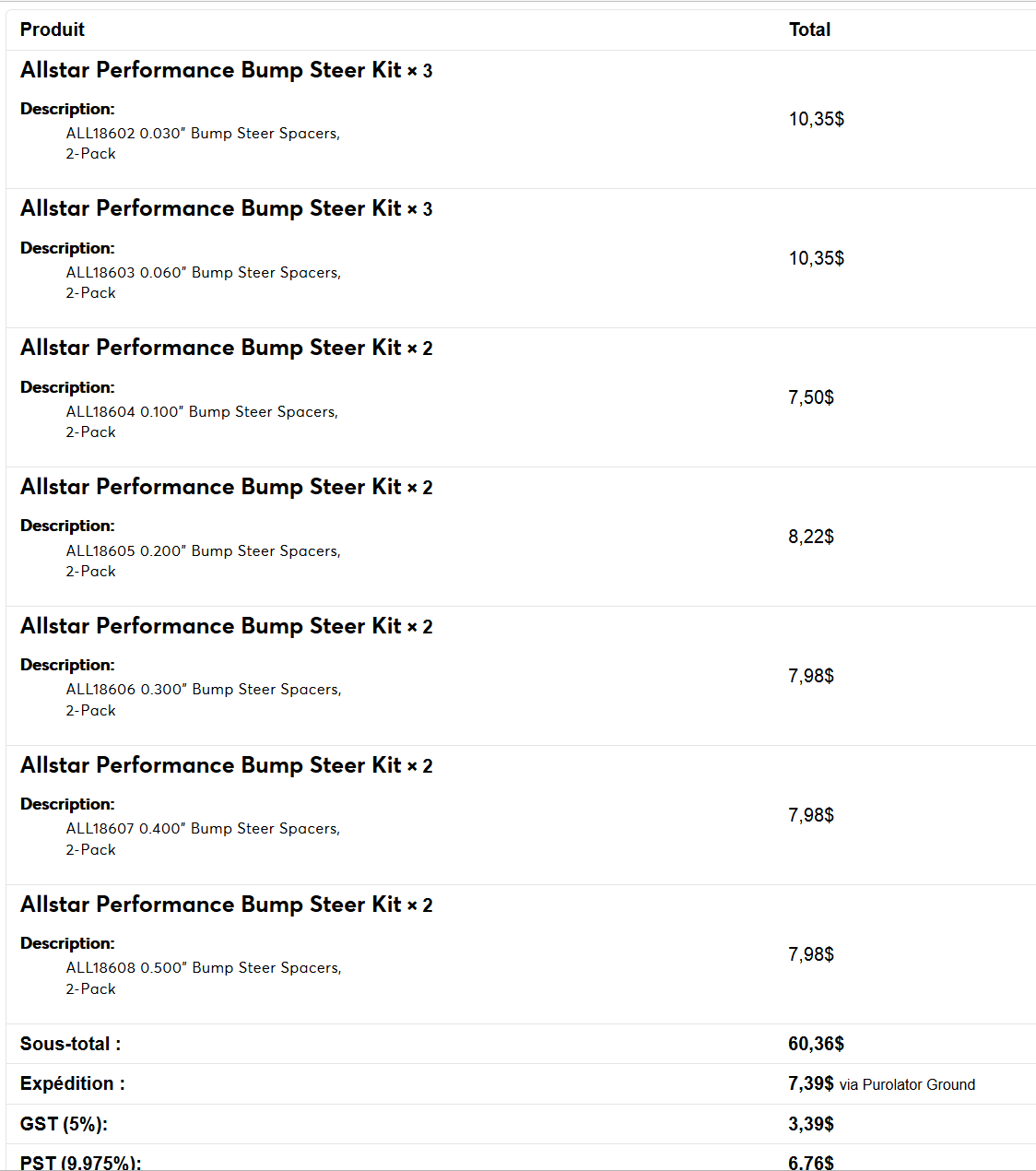1036x1171 pixels.
Task: Click the 3,39$ GST amount
Action: pyautogui.click(x=811, y=1124)
